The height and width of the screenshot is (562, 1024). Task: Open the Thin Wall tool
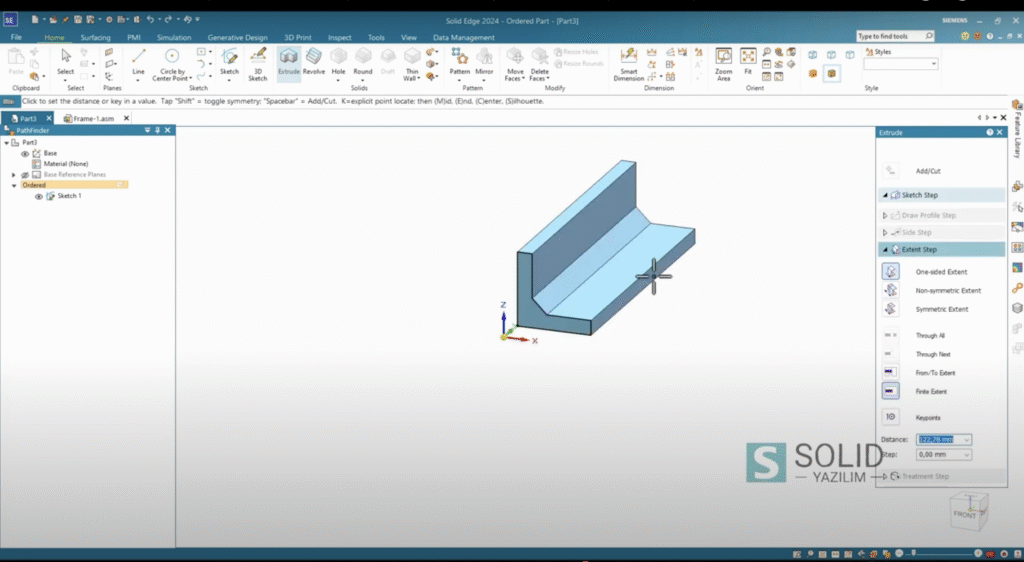pos(411,63)
